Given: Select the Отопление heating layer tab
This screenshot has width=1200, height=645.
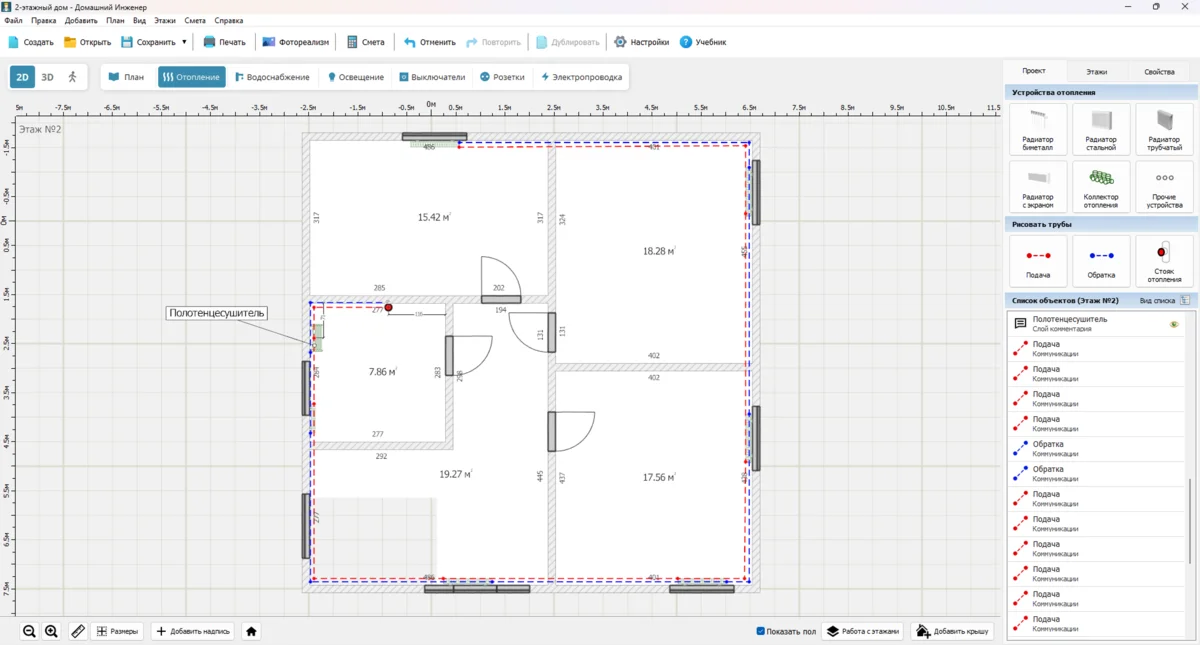Looking at the screenshot, I should 191,77.
